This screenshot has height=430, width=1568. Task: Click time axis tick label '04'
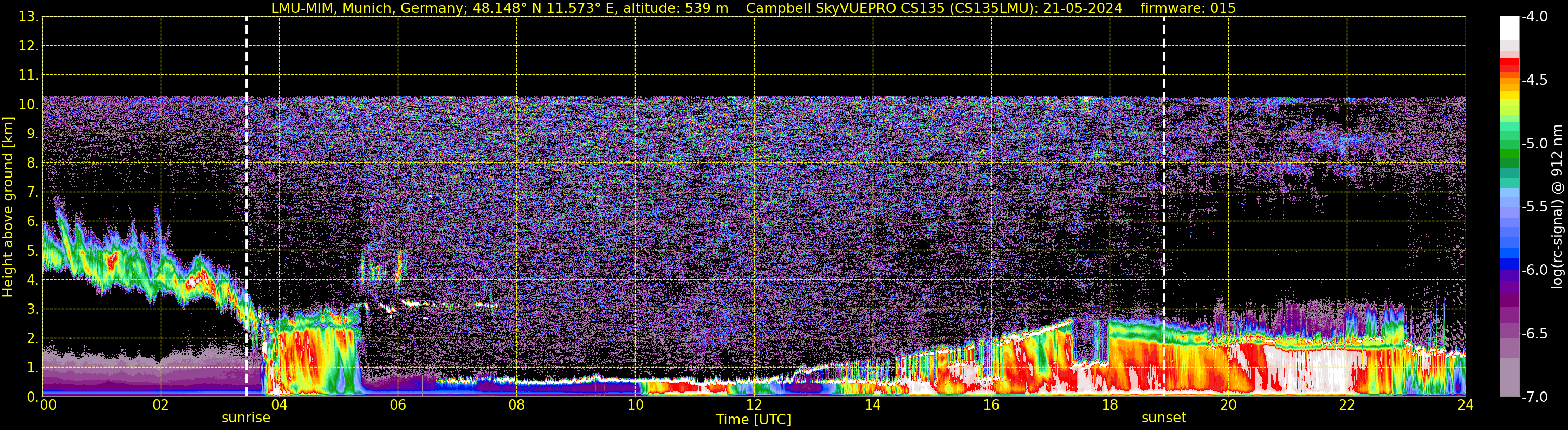[x=279, y=405]
